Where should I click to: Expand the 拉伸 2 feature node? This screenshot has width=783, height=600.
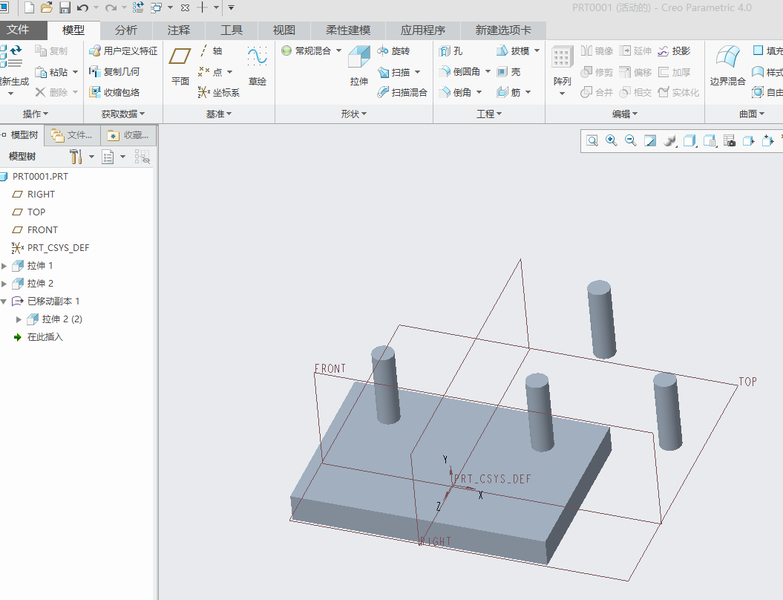click(4, 284)
